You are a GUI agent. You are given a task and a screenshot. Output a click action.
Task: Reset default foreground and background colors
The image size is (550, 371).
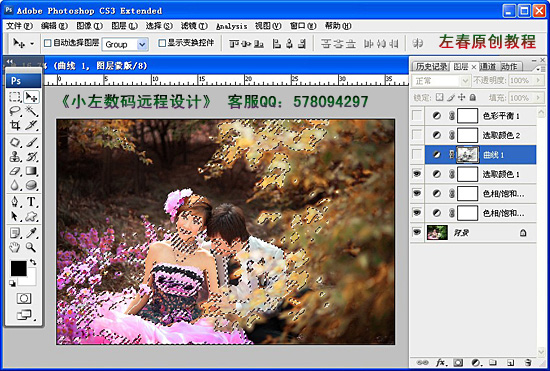click(x=12, y=283)
